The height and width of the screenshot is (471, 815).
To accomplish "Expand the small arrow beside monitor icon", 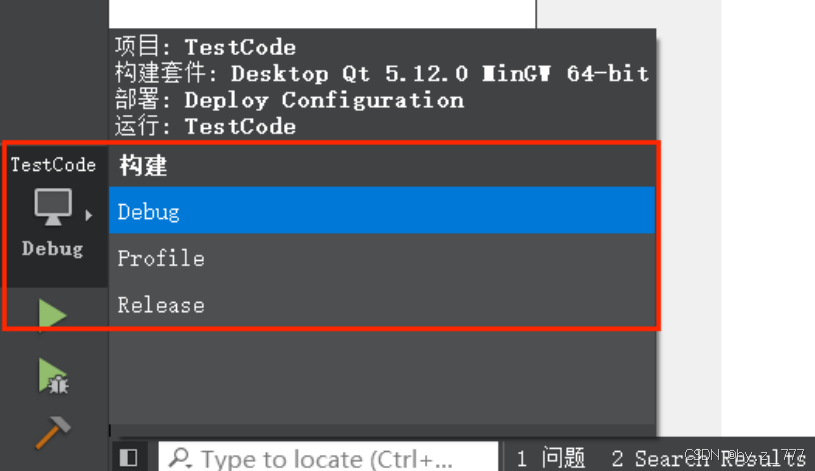I will 89,215.
